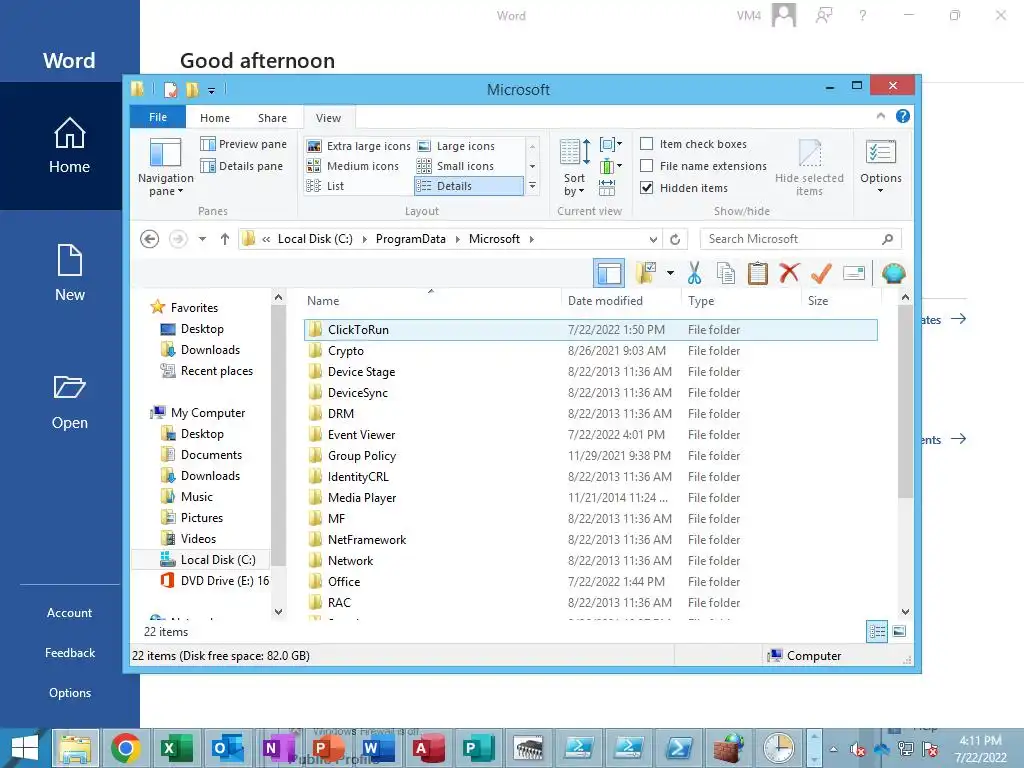Open Word Options in sidebar
1024x768 pixels.
[x=69, y=693]
